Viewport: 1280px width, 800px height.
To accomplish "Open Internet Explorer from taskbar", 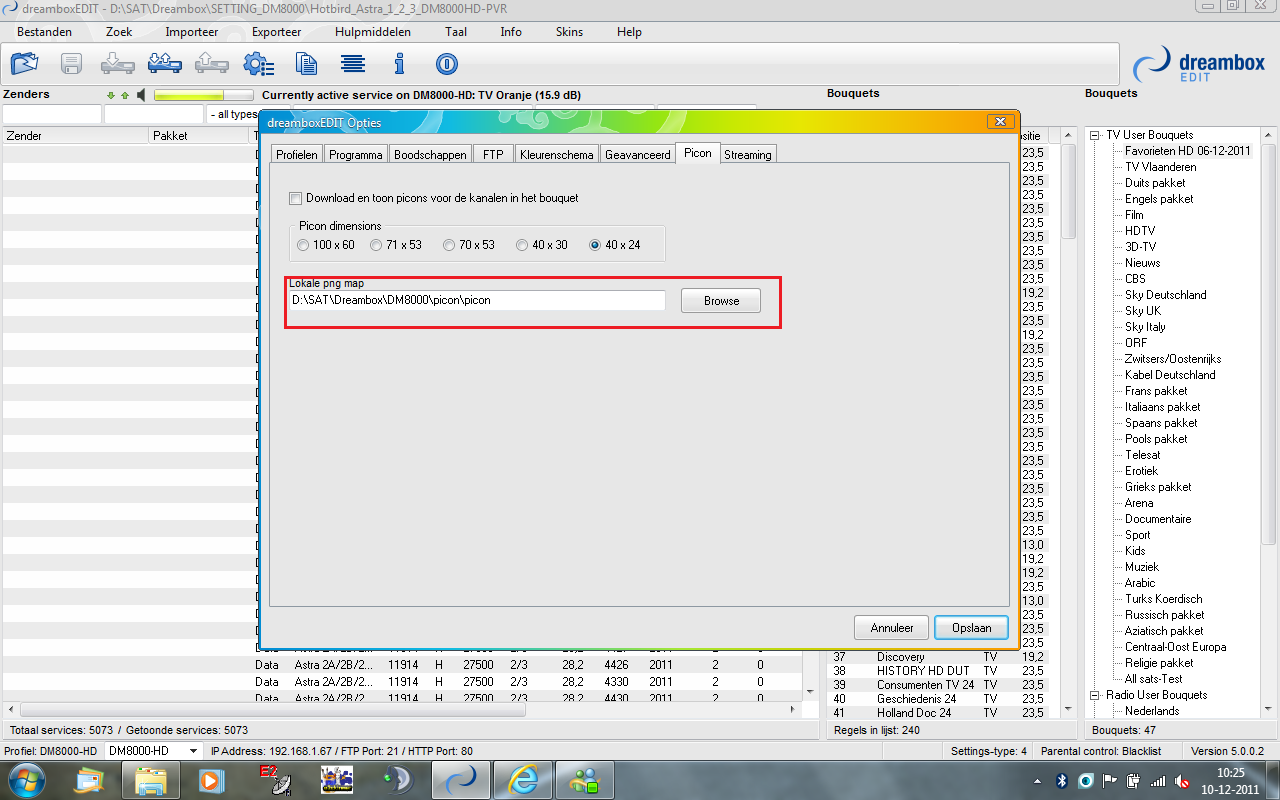I will [521, 779].
